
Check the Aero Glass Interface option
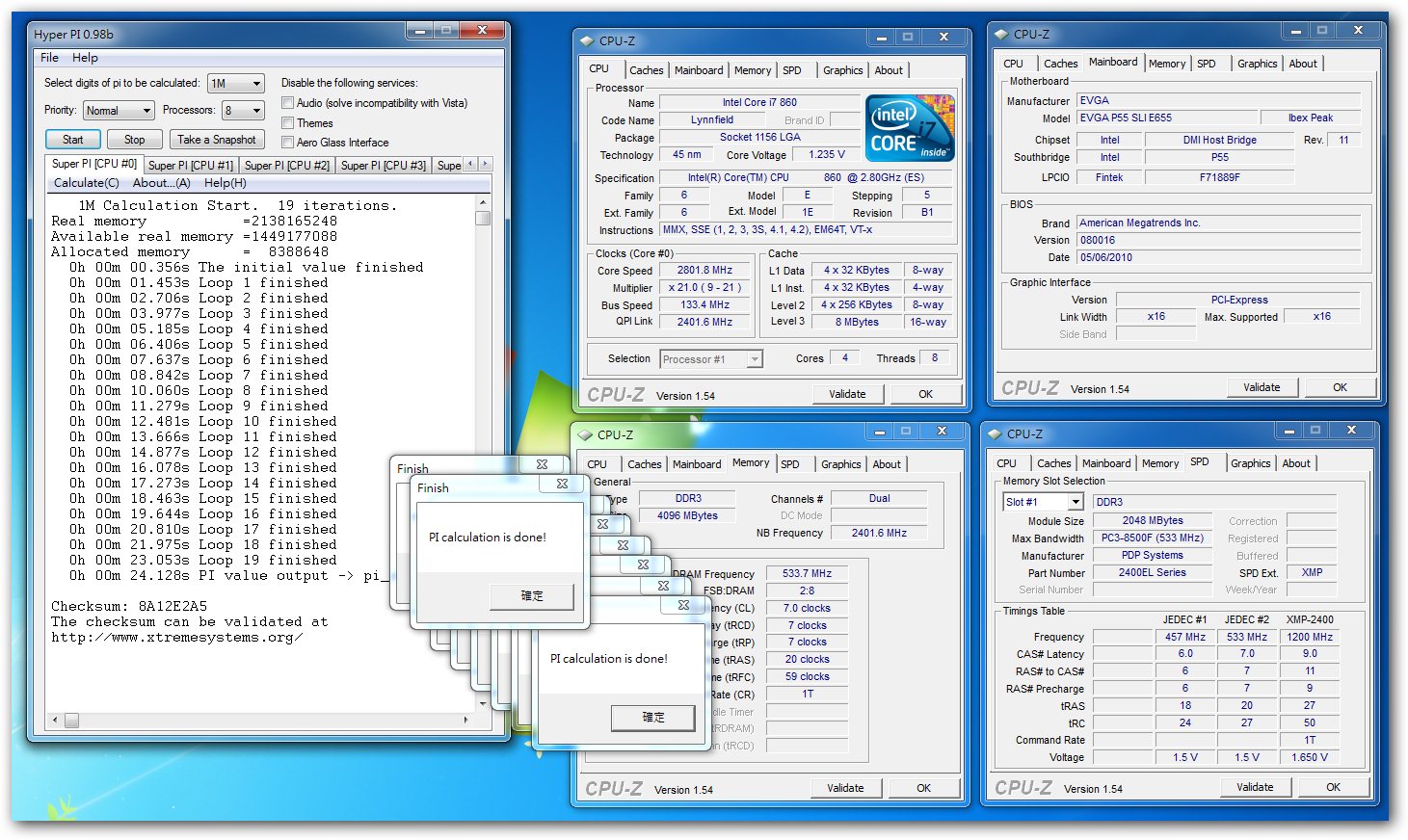click(x=287, y=143)
